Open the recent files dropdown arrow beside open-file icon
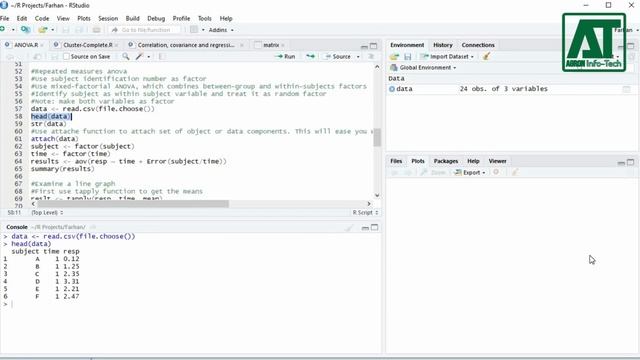640x360 pixels. 52,30
